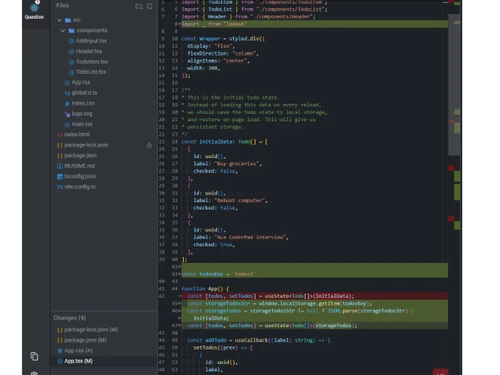Viewport: 500px width, 375px height.
Task: Open the Question panel React icon
Action: [34, 8]
